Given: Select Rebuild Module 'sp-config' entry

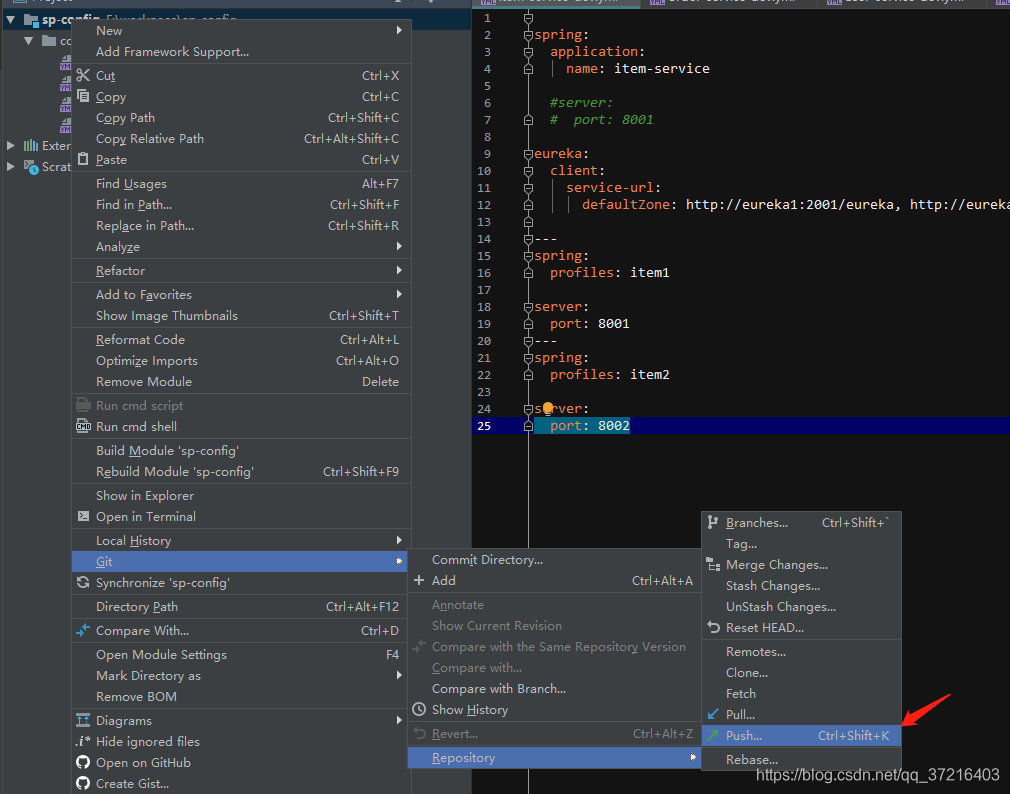Looking at the screenshot, I should click(241, 471).
